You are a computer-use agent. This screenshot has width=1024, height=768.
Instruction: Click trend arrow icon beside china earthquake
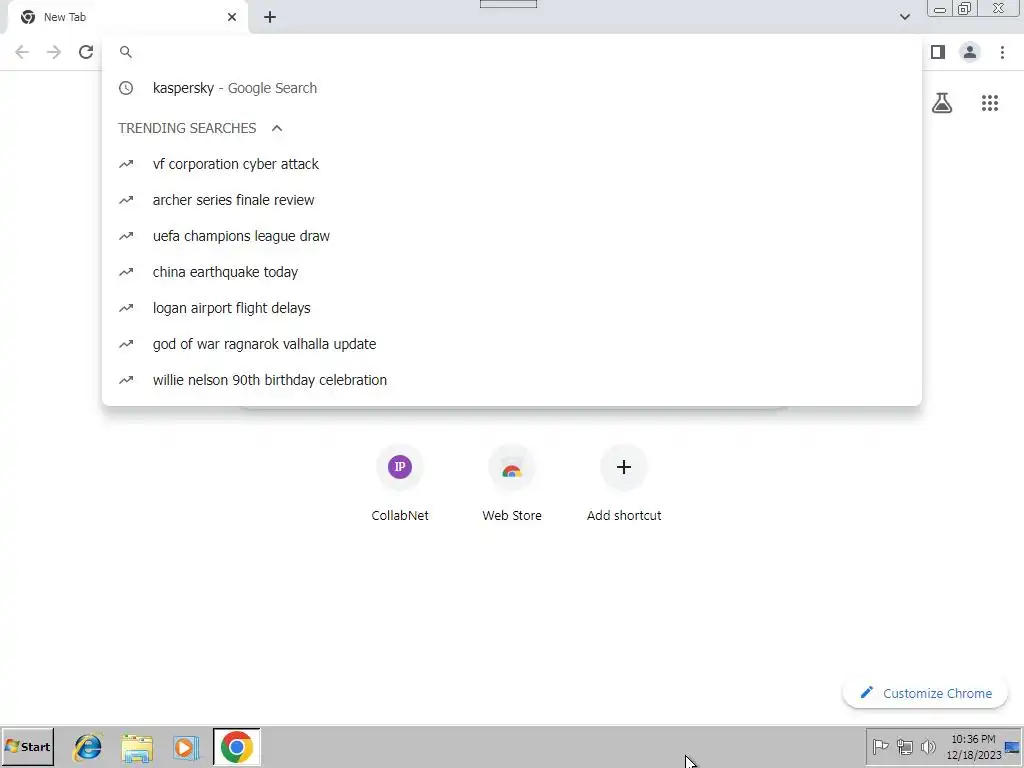tap(126, 272)
